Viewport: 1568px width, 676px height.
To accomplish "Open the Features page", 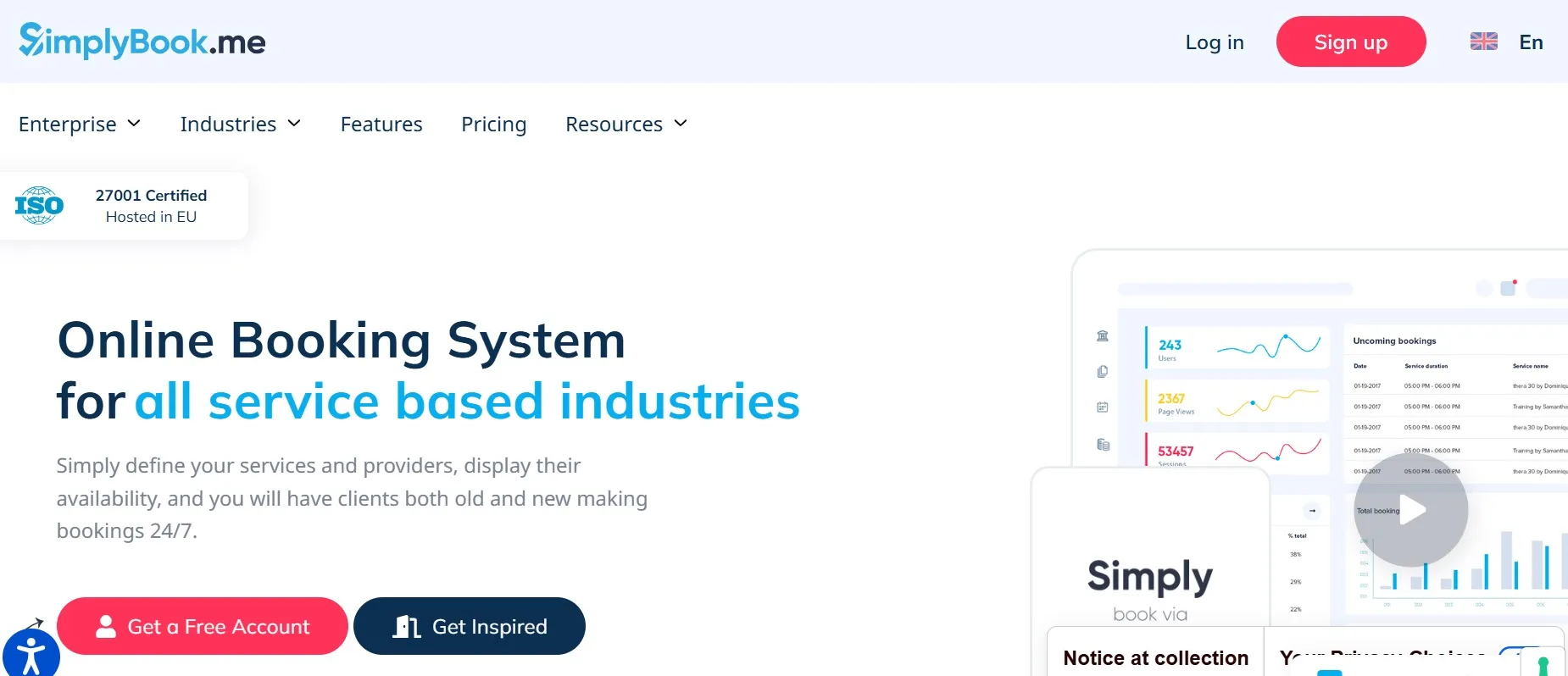I will (x=381, y=125).
